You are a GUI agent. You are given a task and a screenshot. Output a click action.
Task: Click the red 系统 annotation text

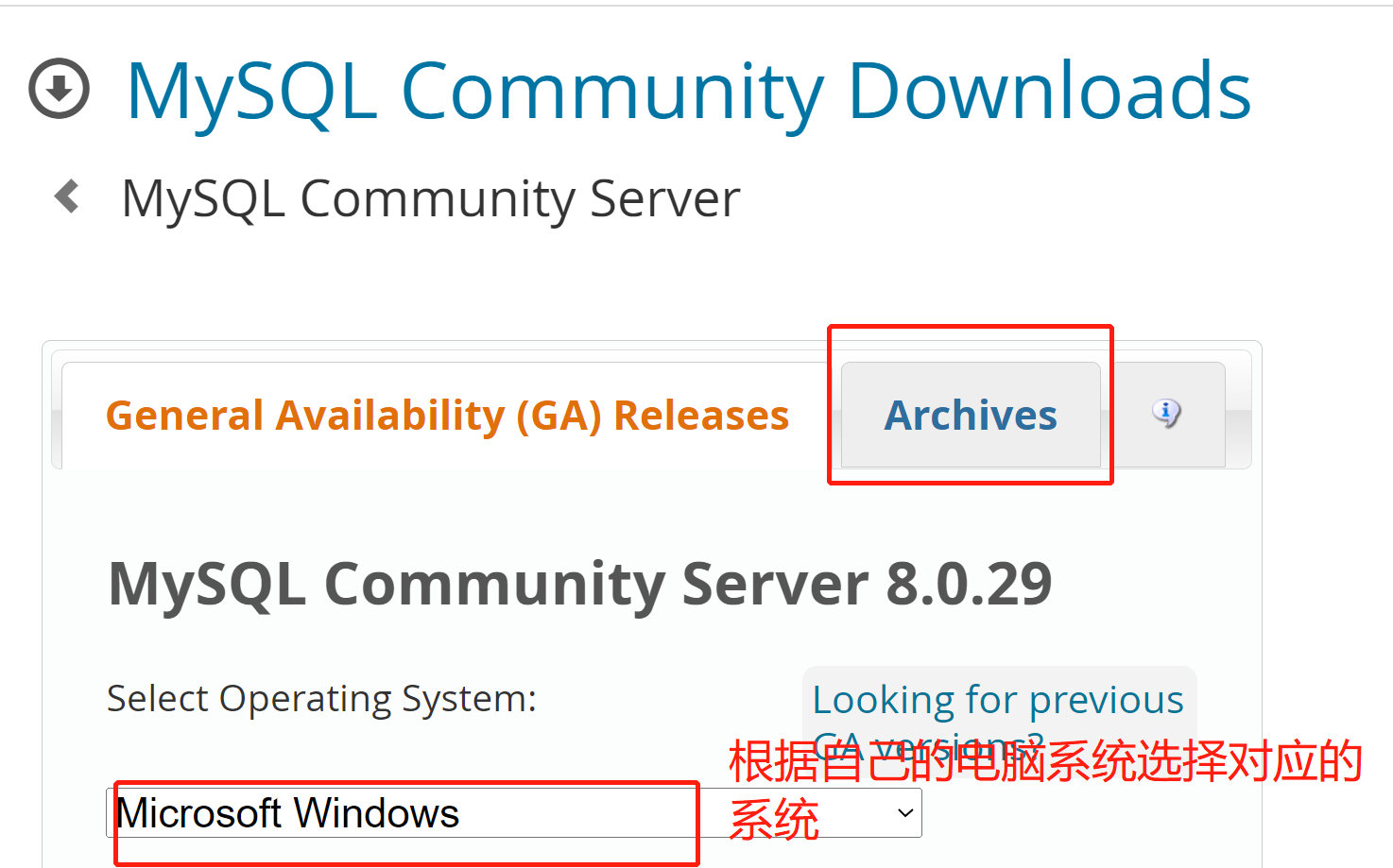click(x=774, y=819)
